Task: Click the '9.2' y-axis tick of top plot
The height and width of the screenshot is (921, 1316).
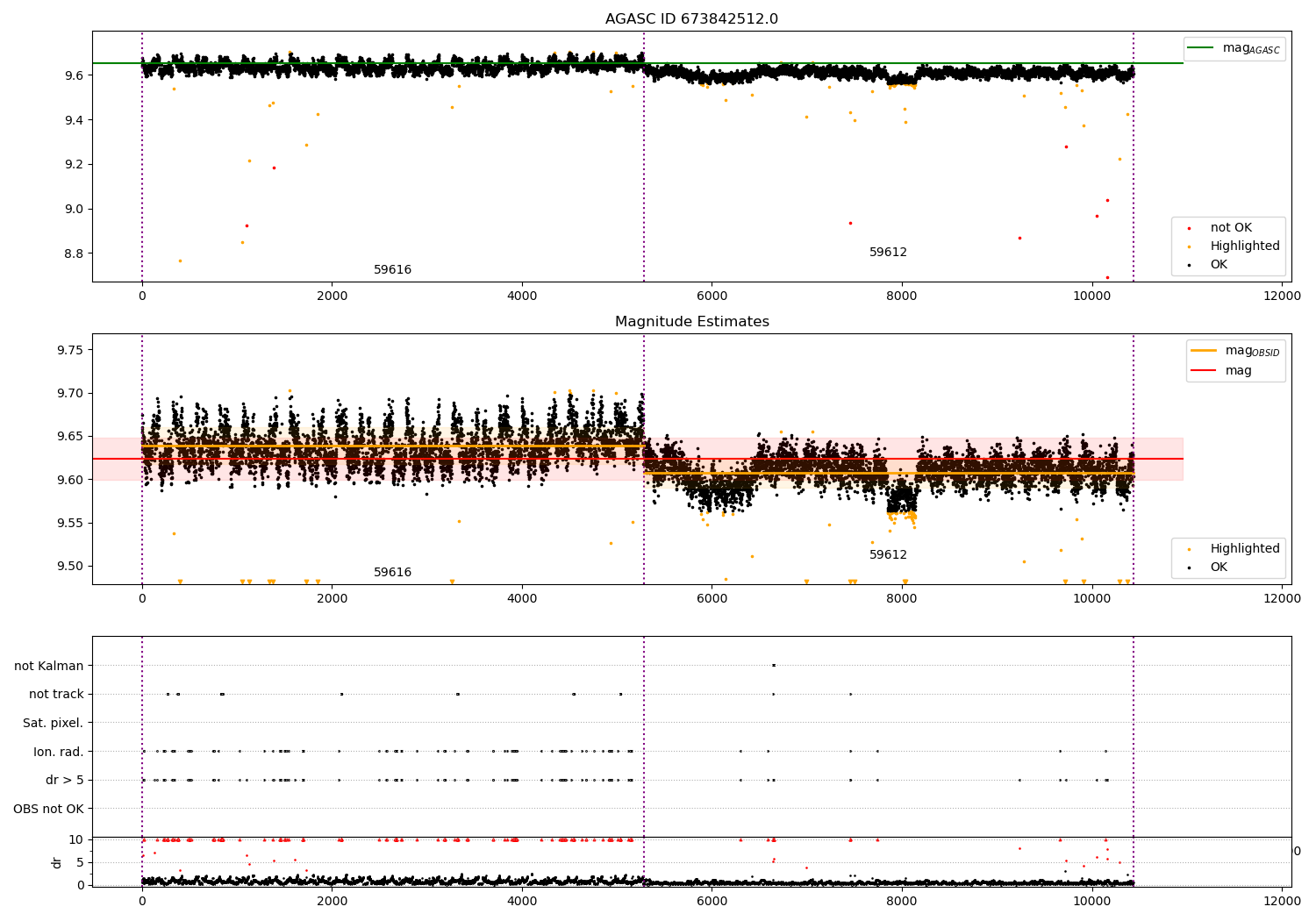Action: pyautogui.click(x=75, y=165)
